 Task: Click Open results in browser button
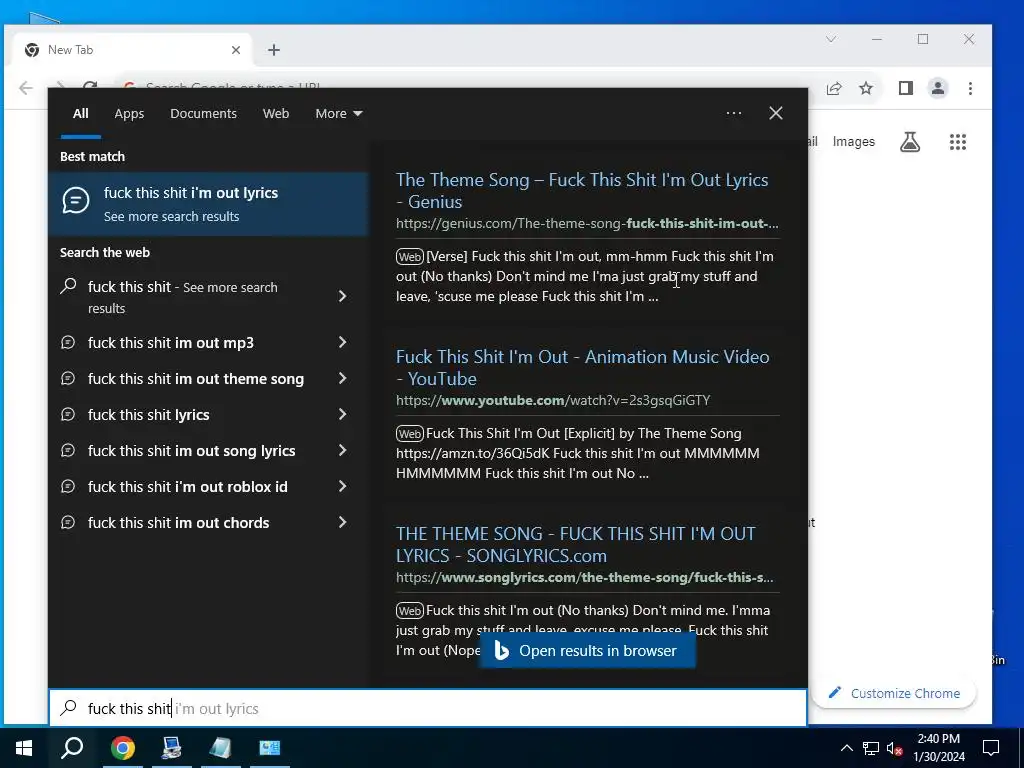point(588,651)
